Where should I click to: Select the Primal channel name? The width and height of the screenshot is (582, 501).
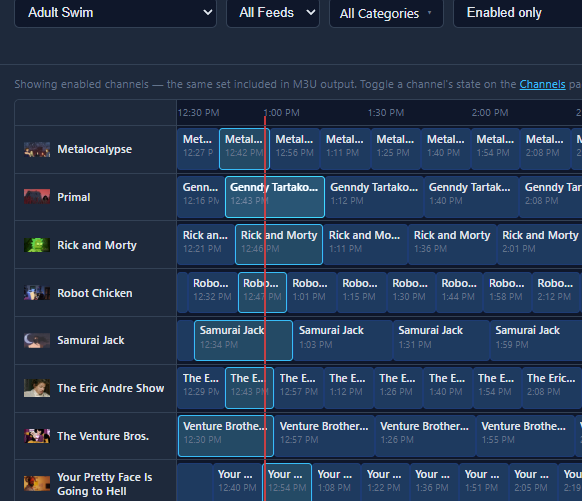[73, 197]
